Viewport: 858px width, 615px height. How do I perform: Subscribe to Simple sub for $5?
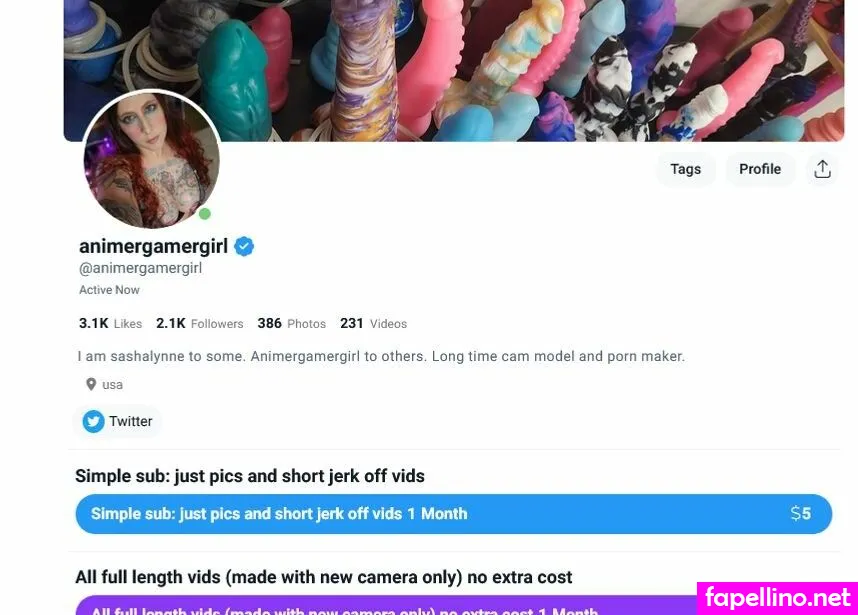click(454, 514)
